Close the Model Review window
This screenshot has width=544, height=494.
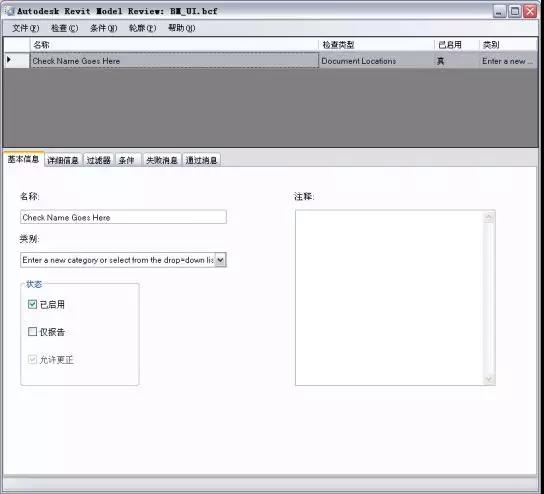pos(530,12)
